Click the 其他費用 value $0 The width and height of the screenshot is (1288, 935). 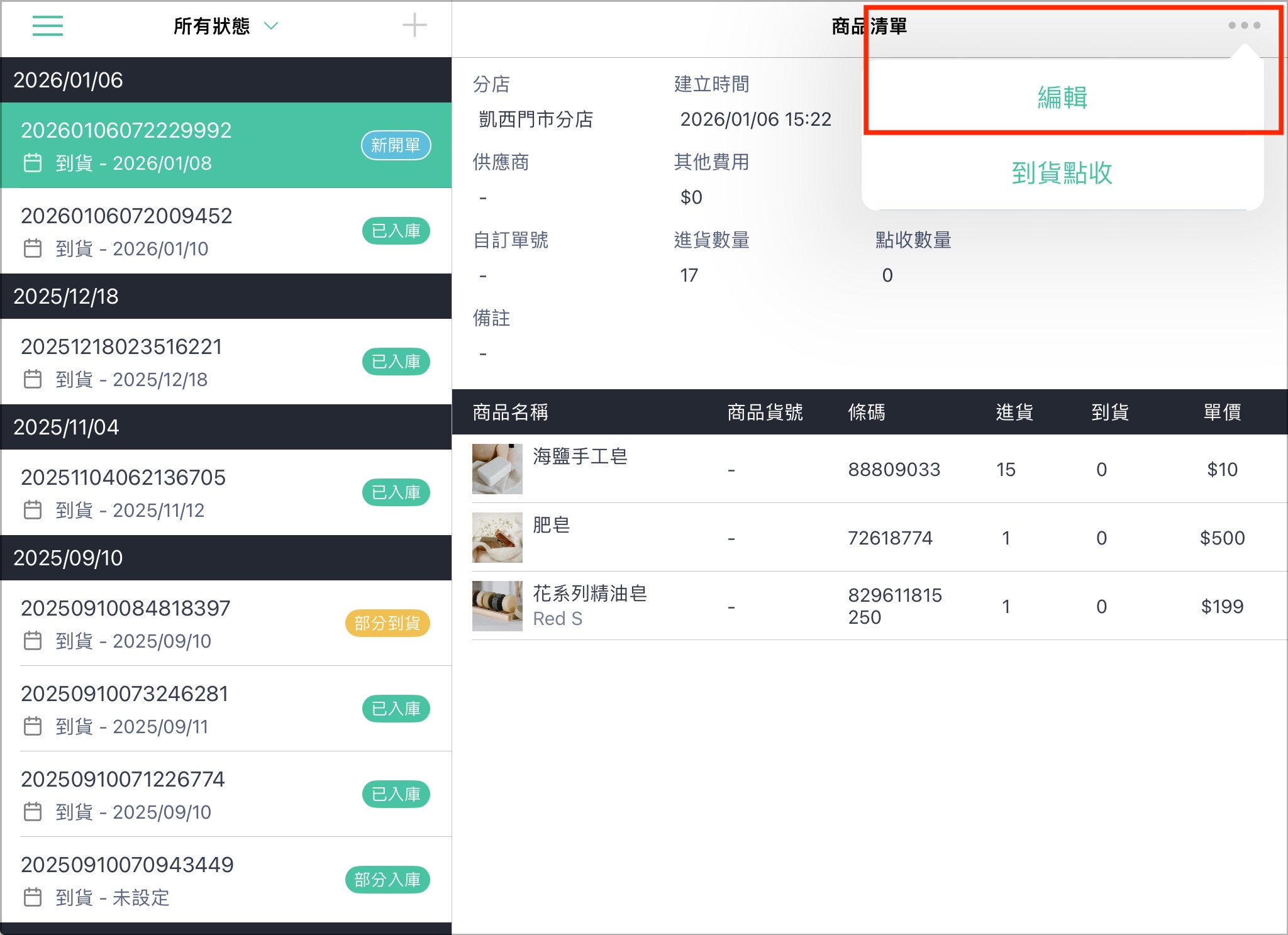coord(691,197)
